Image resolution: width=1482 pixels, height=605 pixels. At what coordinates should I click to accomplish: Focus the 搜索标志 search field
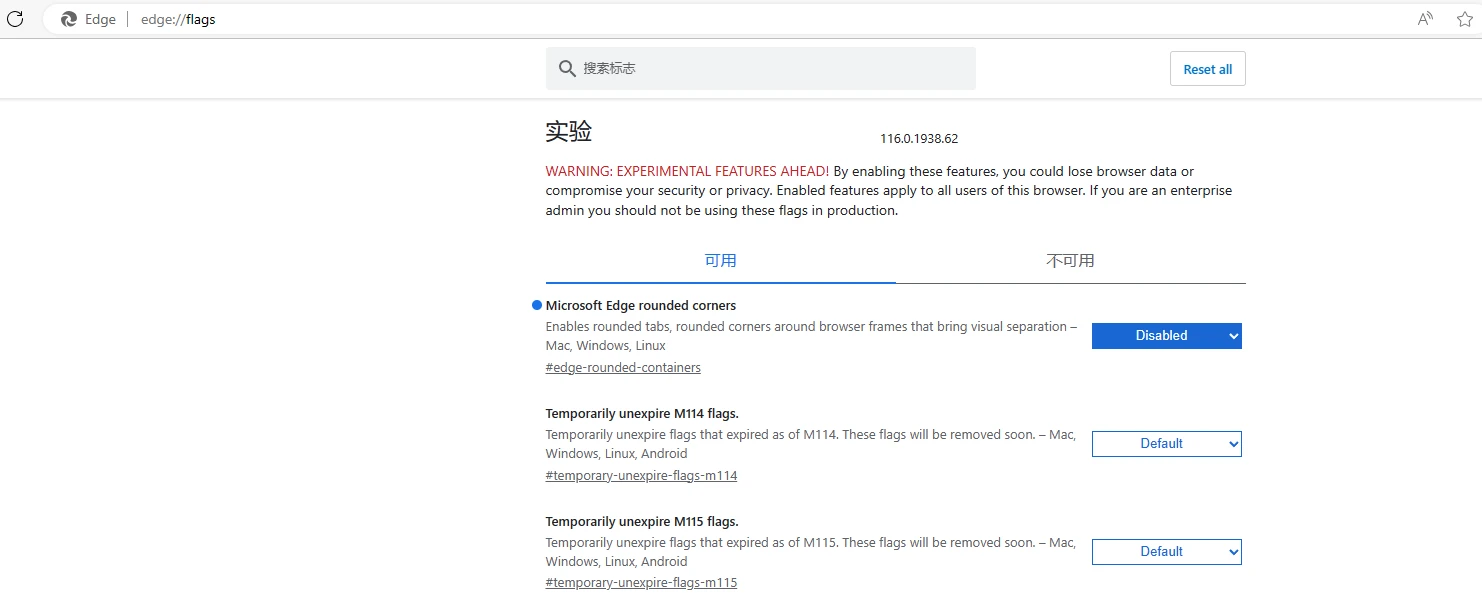point(770,68)
